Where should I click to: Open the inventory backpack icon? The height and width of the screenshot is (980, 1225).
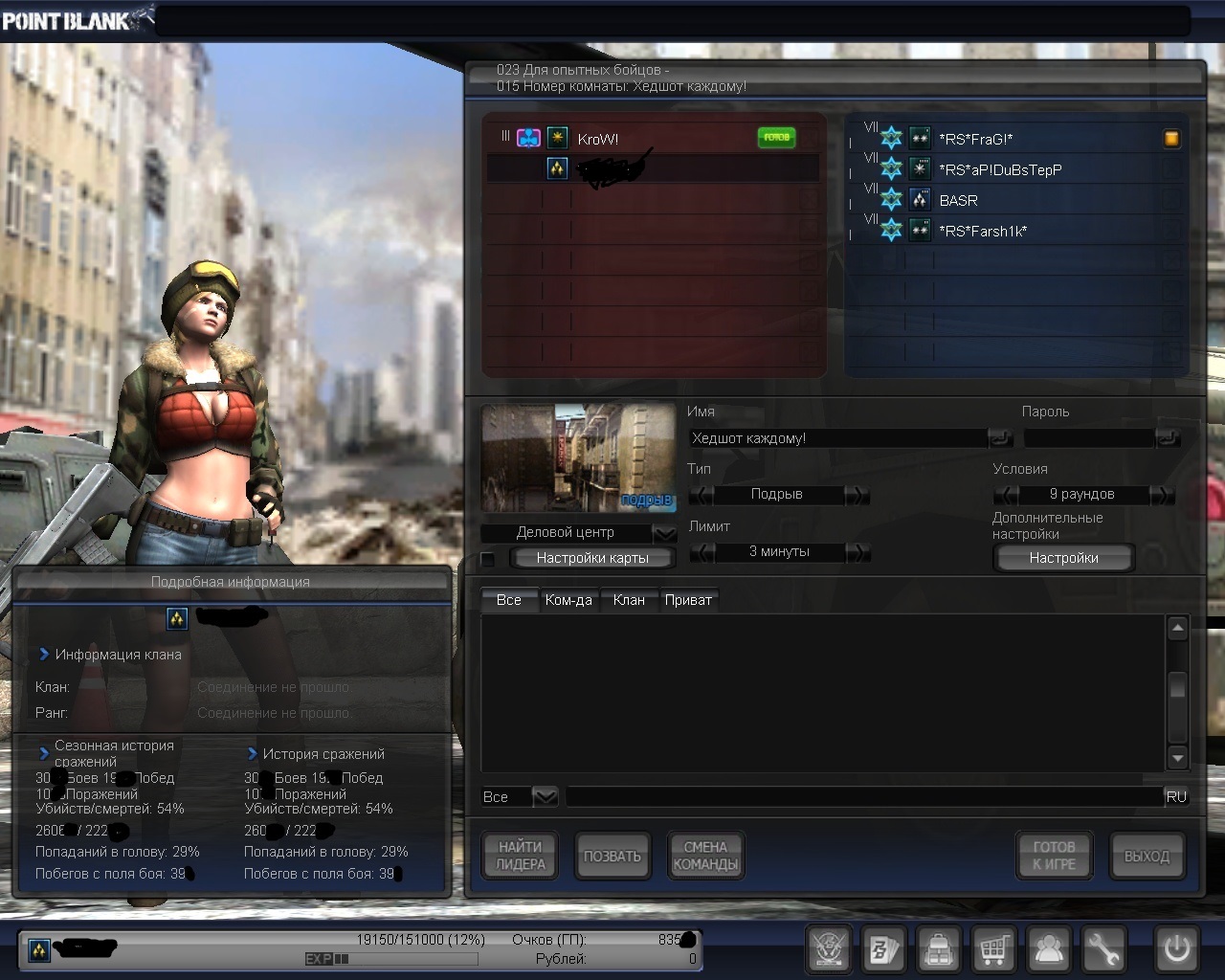[x=939, y=949]
